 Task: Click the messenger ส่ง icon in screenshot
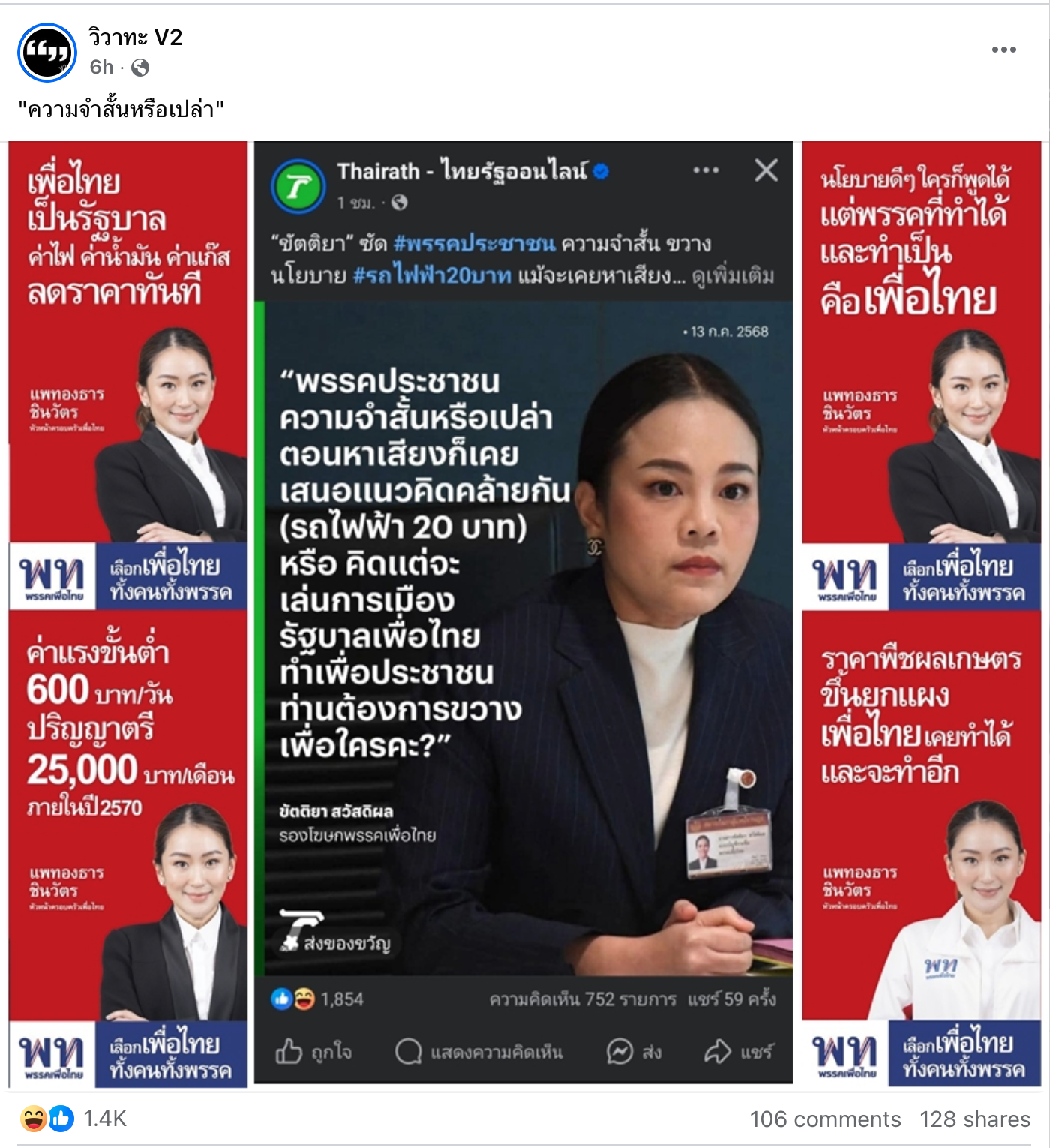coord(619,1051)
